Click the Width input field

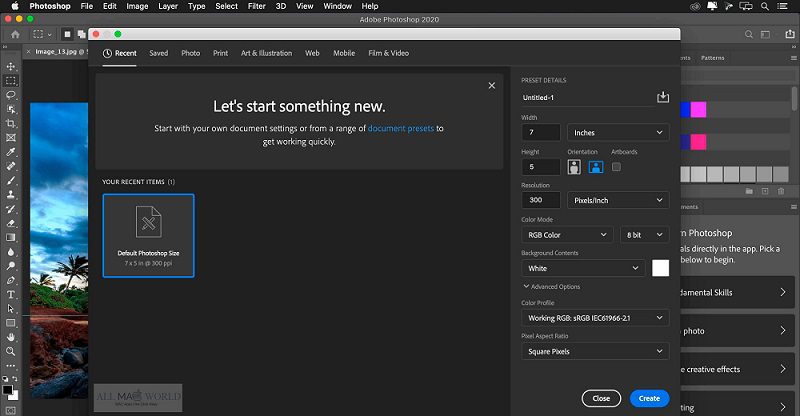[x=541, y=133]
